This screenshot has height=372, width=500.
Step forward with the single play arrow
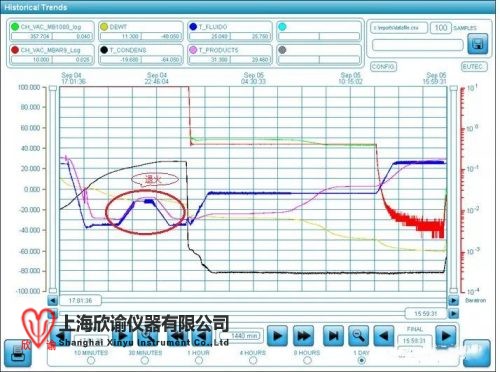click(x=277, y=336)
